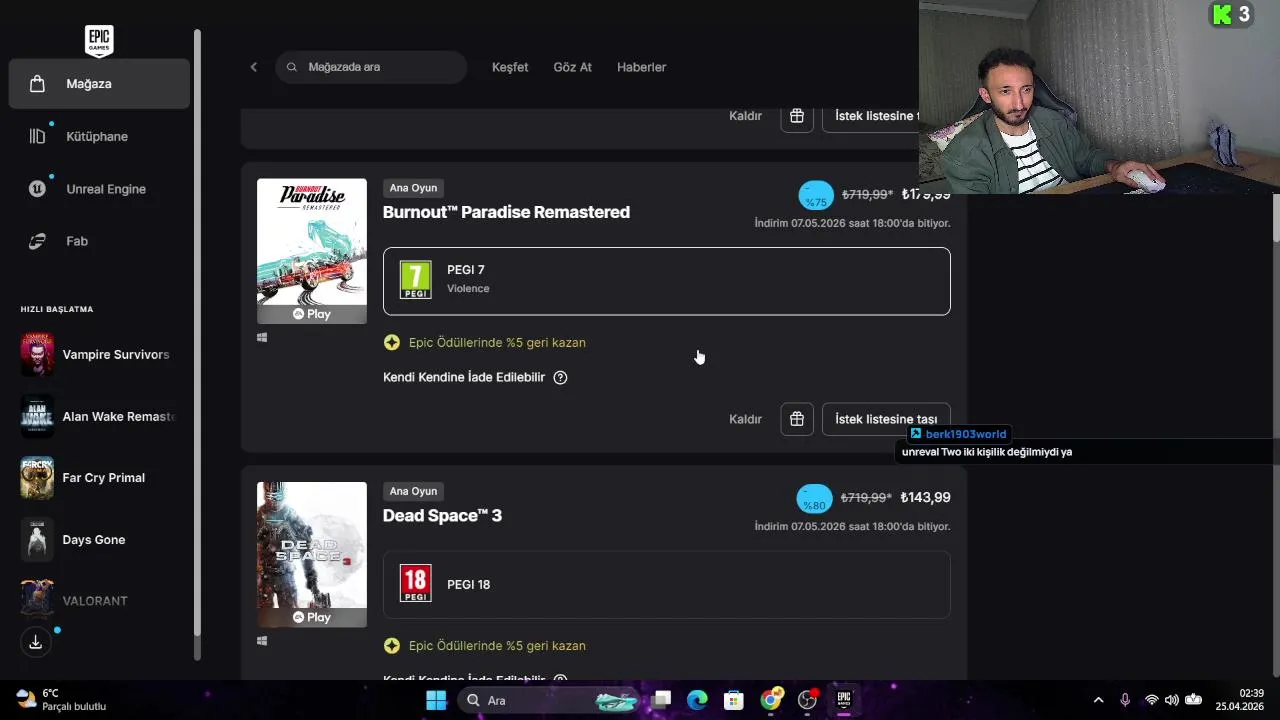
Task: Click the Dead Space 3 price ₺143,99
Action: coord(926,497)
